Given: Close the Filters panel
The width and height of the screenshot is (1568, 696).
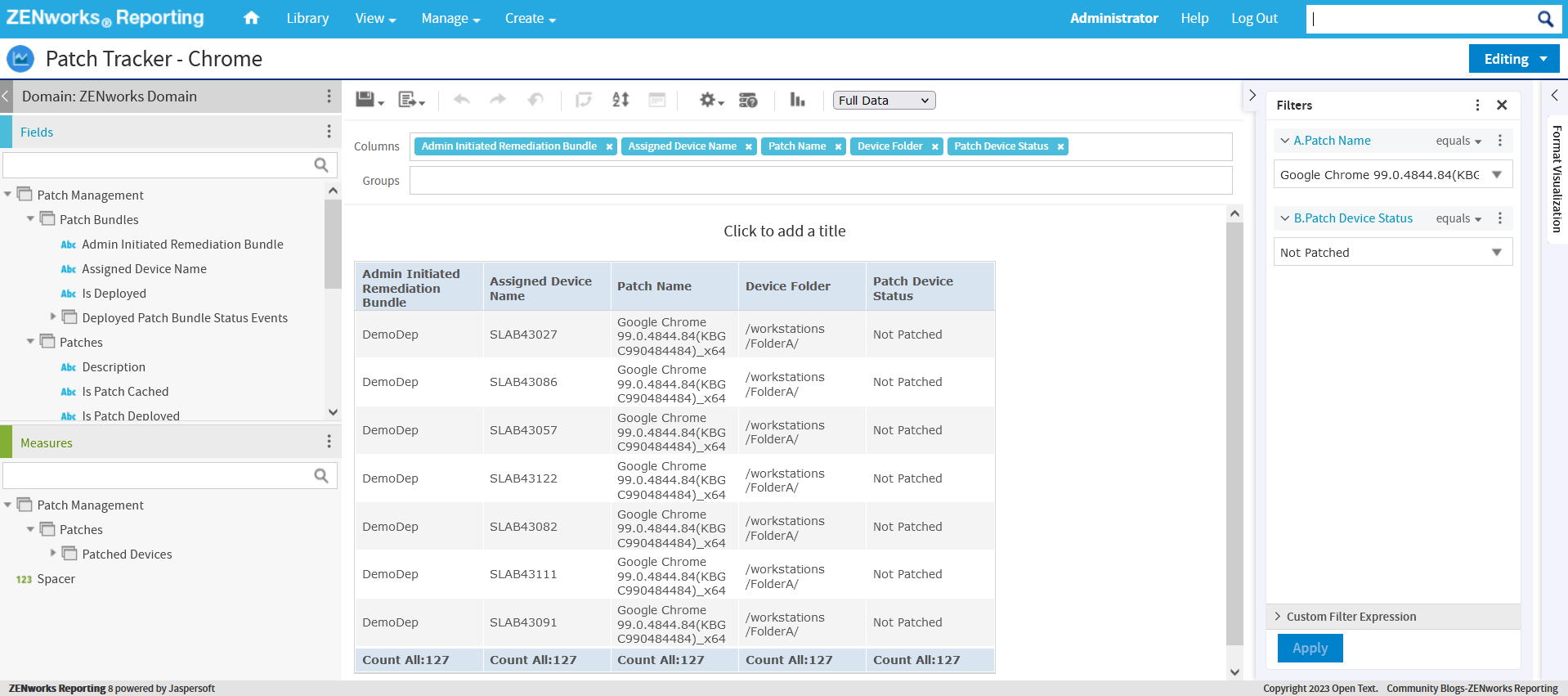Looking at the screenshot, I should 1502,105.
